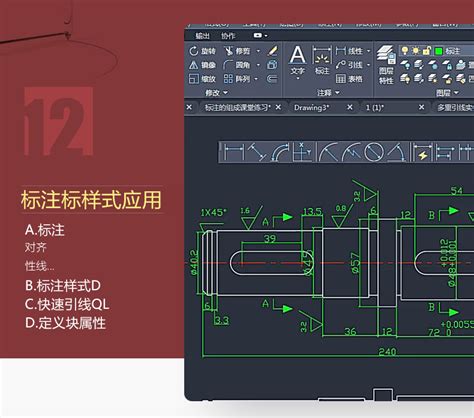
Task: Switch to the Drawing3 tab
Action: 311,107
